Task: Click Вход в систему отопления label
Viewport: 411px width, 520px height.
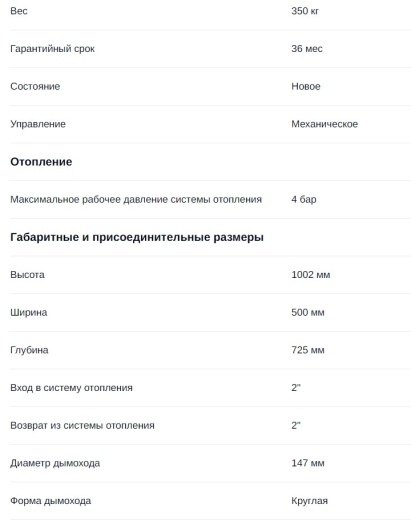Action: point(71,388)
